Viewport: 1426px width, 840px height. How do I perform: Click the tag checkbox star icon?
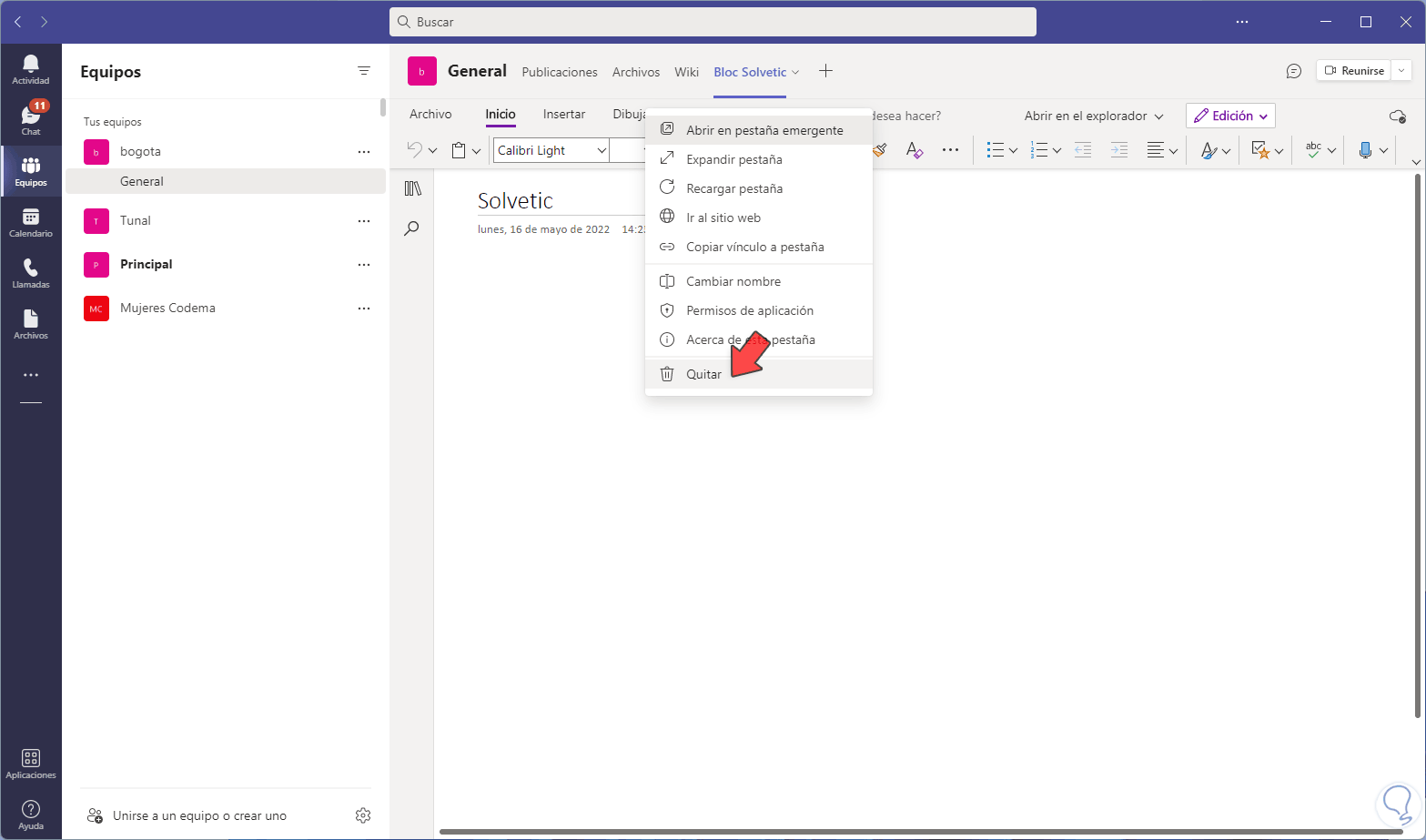1260,150
